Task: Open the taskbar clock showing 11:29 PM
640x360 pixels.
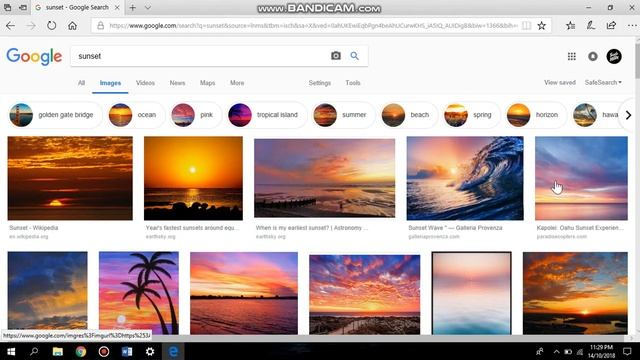Action: click(x=601, y=351)
